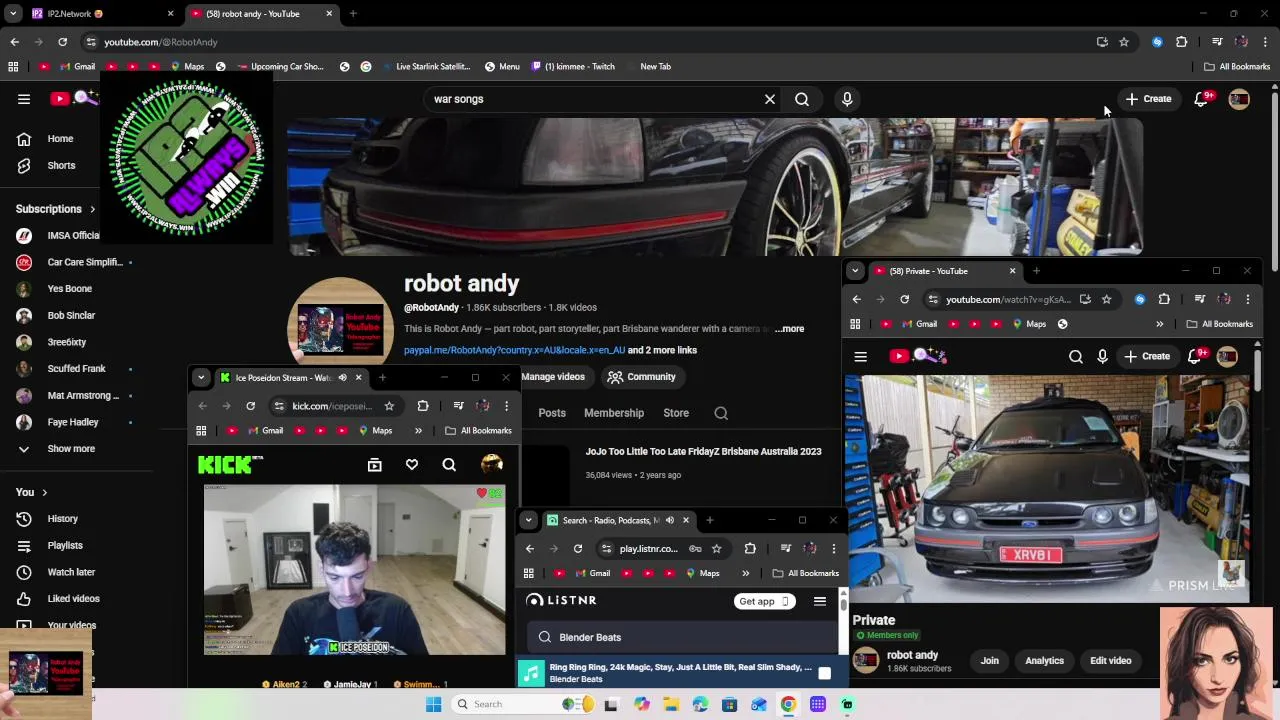Bookmark the RobotAndy page with the star icon

(1124, 42)
